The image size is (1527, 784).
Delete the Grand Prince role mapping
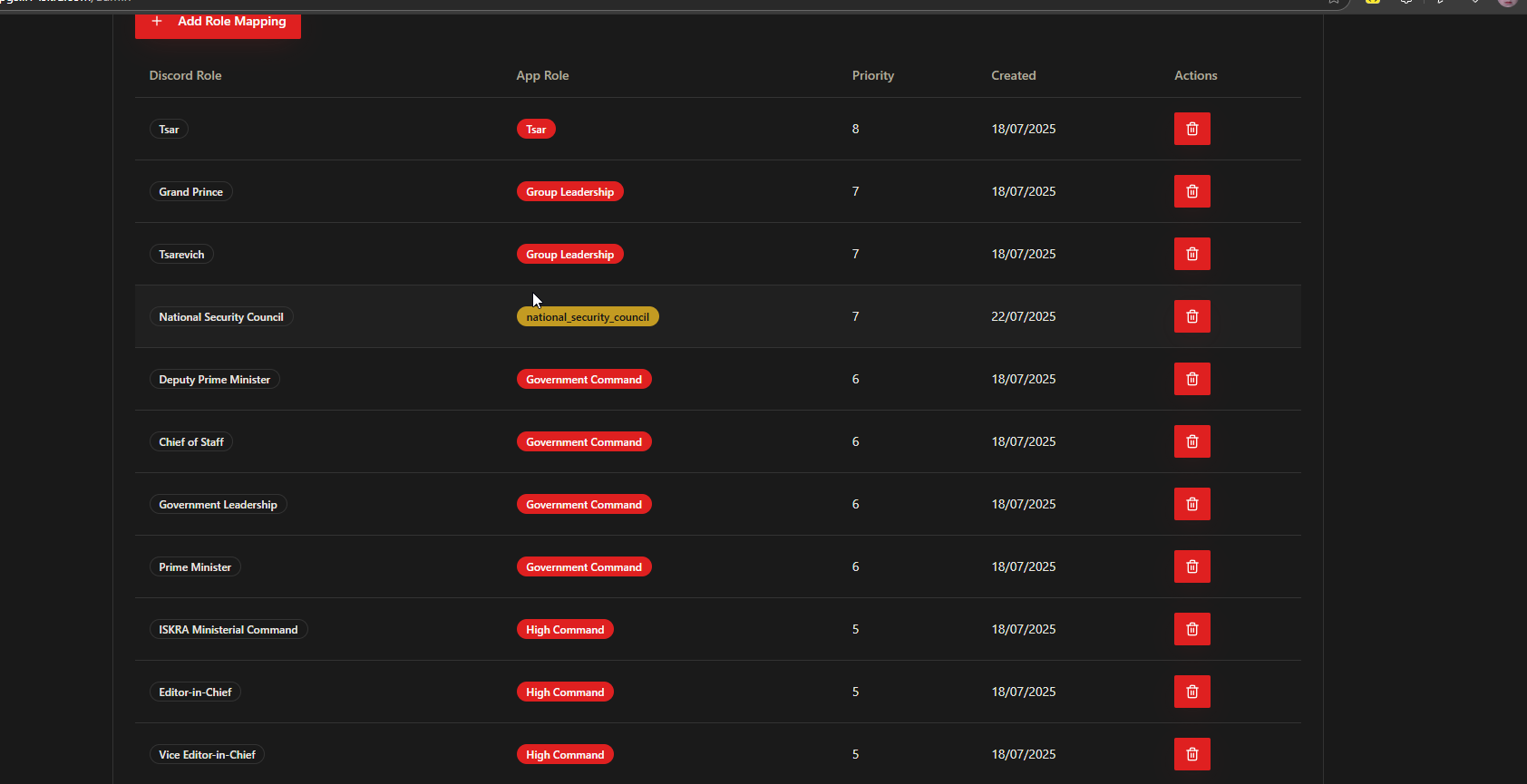[x=1191, y=191]
